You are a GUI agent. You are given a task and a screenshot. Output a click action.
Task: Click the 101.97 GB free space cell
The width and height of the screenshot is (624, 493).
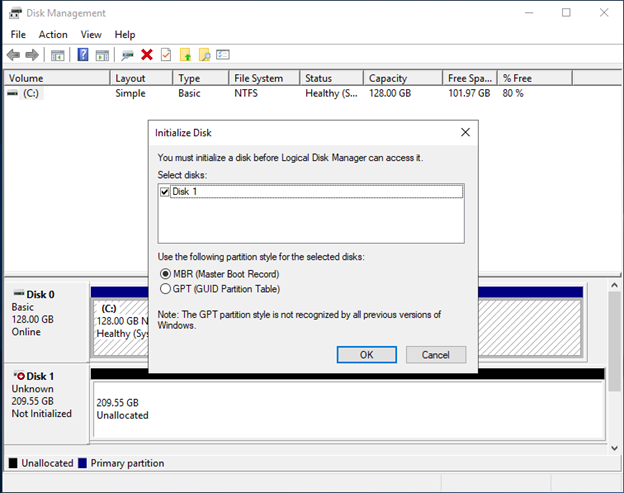[469, 93]
